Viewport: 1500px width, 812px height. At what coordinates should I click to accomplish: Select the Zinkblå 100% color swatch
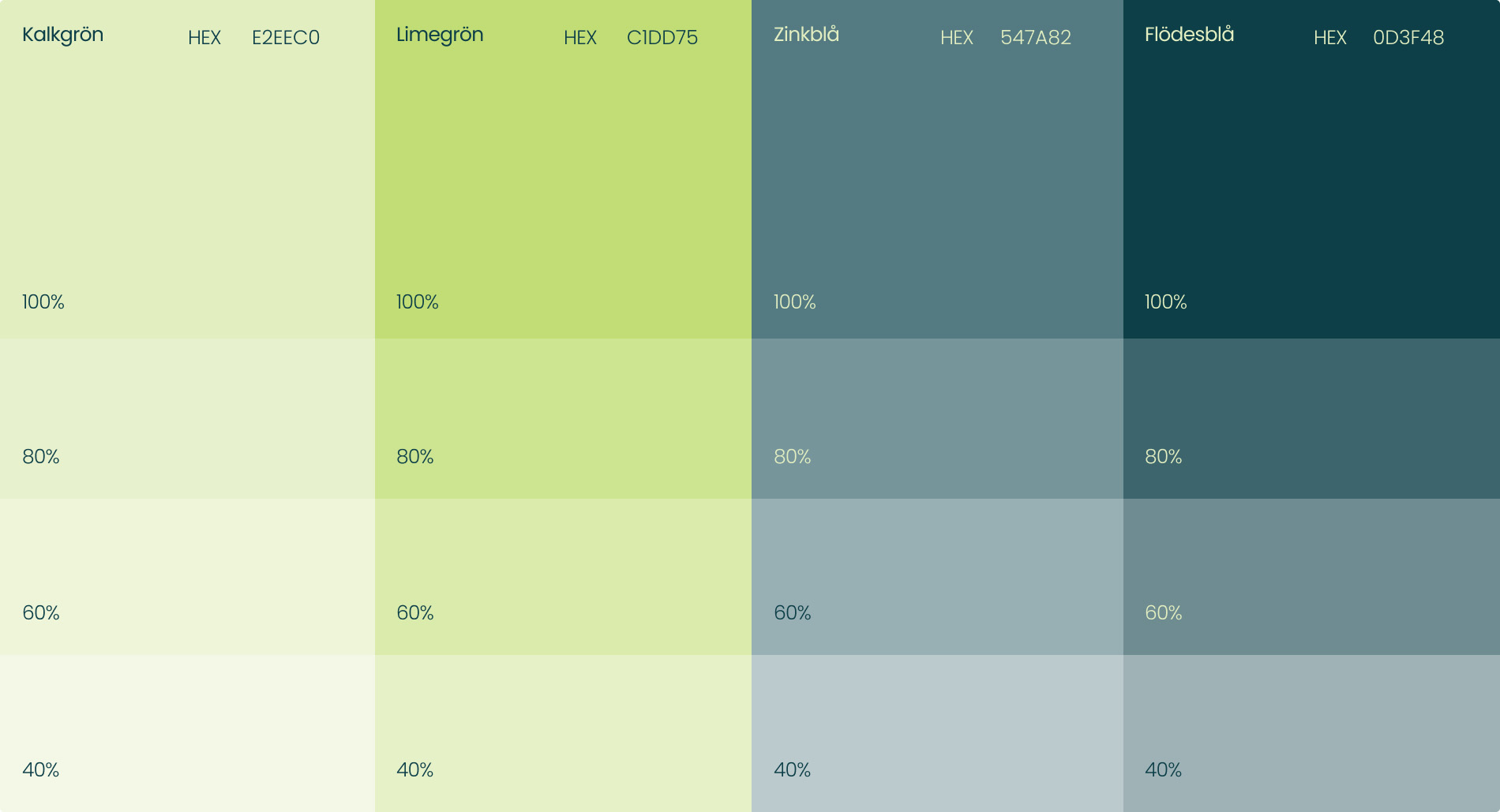[937, 170]
